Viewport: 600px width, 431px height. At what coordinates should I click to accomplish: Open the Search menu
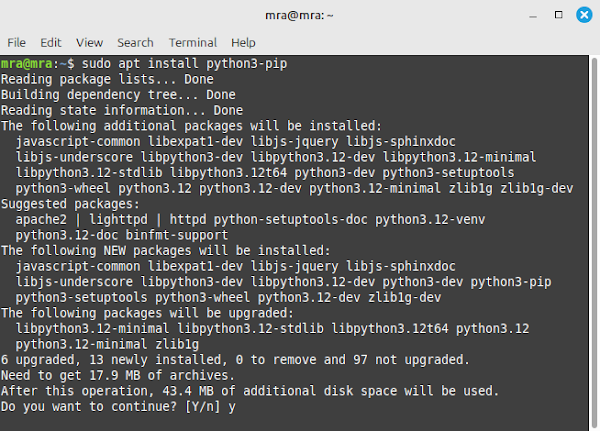pos(135,42)
